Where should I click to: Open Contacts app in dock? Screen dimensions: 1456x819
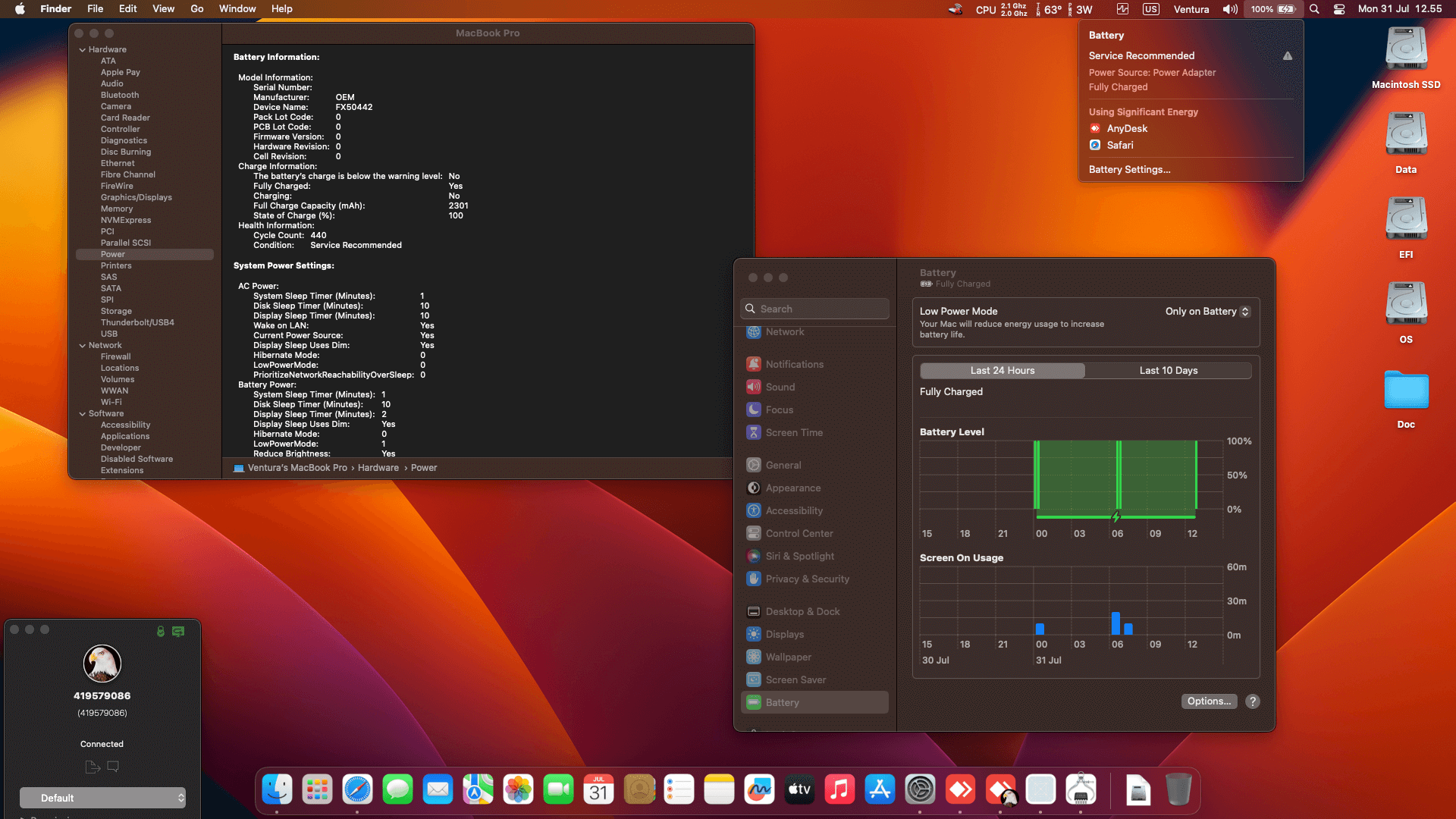639,790
